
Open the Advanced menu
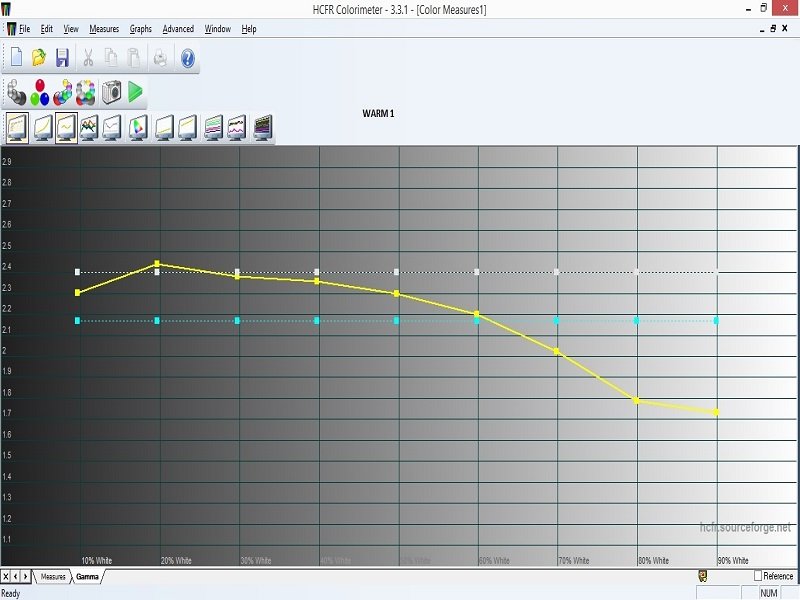coord(178,28)
